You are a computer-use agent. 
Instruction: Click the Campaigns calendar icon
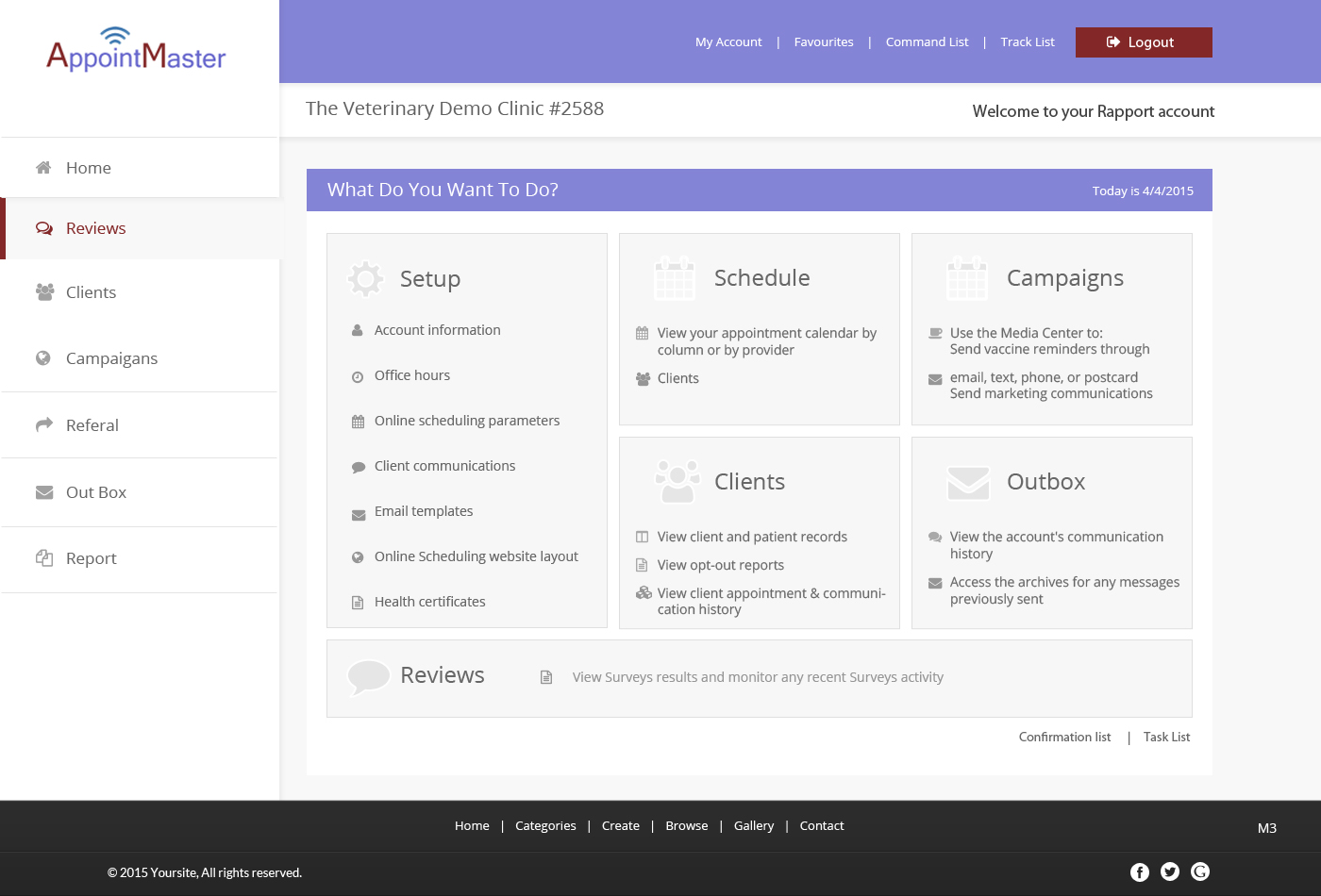click(967, 278)
